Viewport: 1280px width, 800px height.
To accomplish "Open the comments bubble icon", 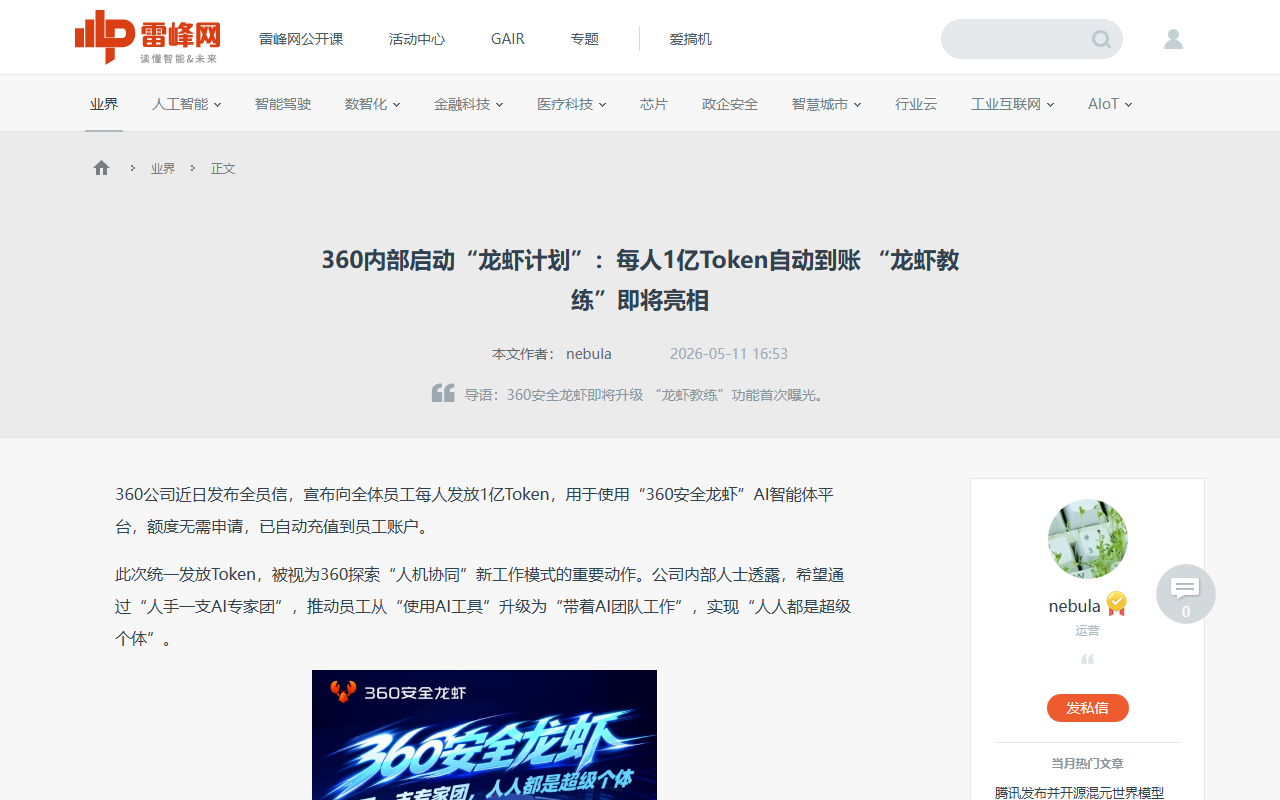I will (x=1186, y=594).
